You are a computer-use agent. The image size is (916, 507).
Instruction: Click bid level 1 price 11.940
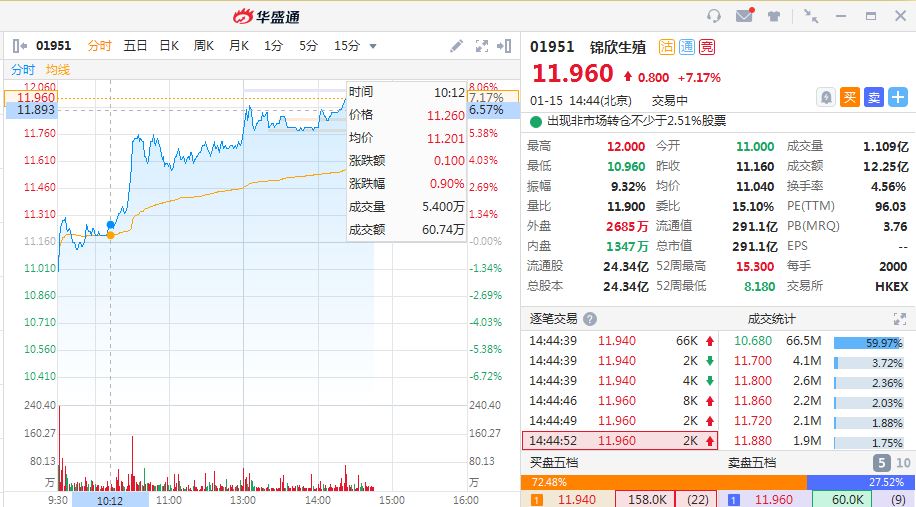pyautogui.click(x=577, y=499)
